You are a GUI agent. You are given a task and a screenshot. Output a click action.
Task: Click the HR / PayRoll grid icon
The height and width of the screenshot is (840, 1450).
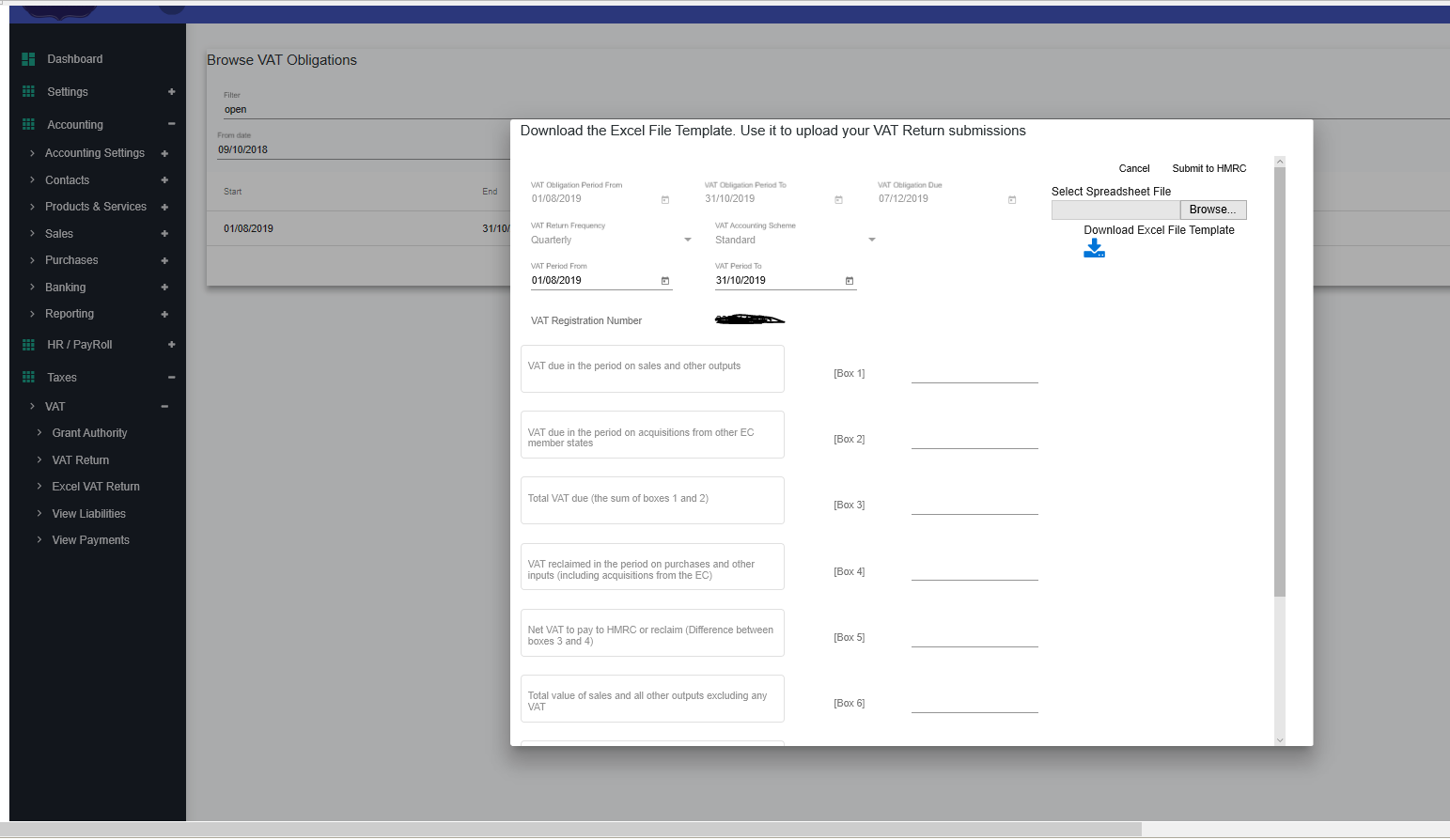coord(28,345)
